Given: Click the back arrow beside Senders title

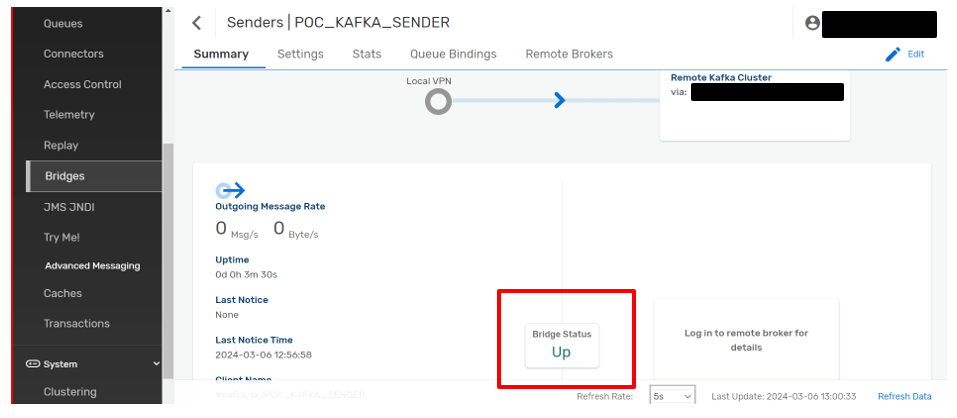Looking at the screenshot, I should point(197,23).
